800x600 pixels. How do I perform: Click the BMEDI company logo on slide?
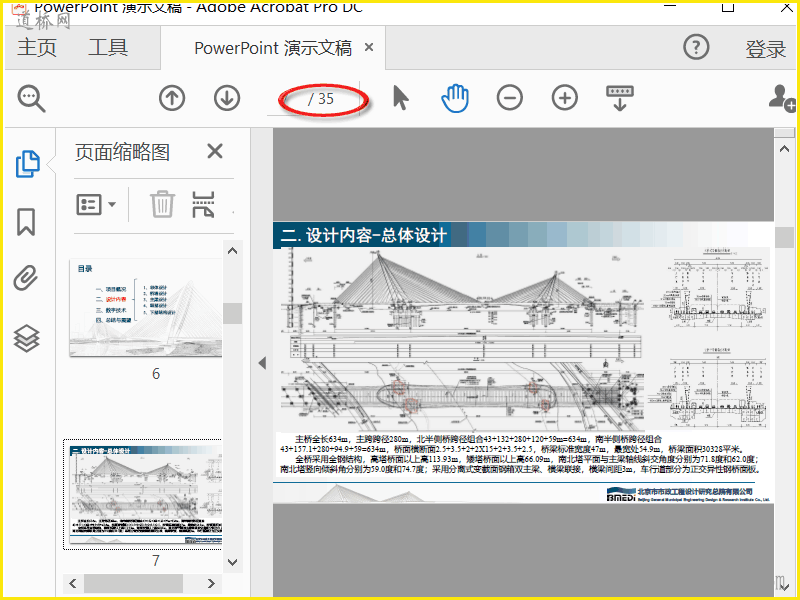pos(620,494)
